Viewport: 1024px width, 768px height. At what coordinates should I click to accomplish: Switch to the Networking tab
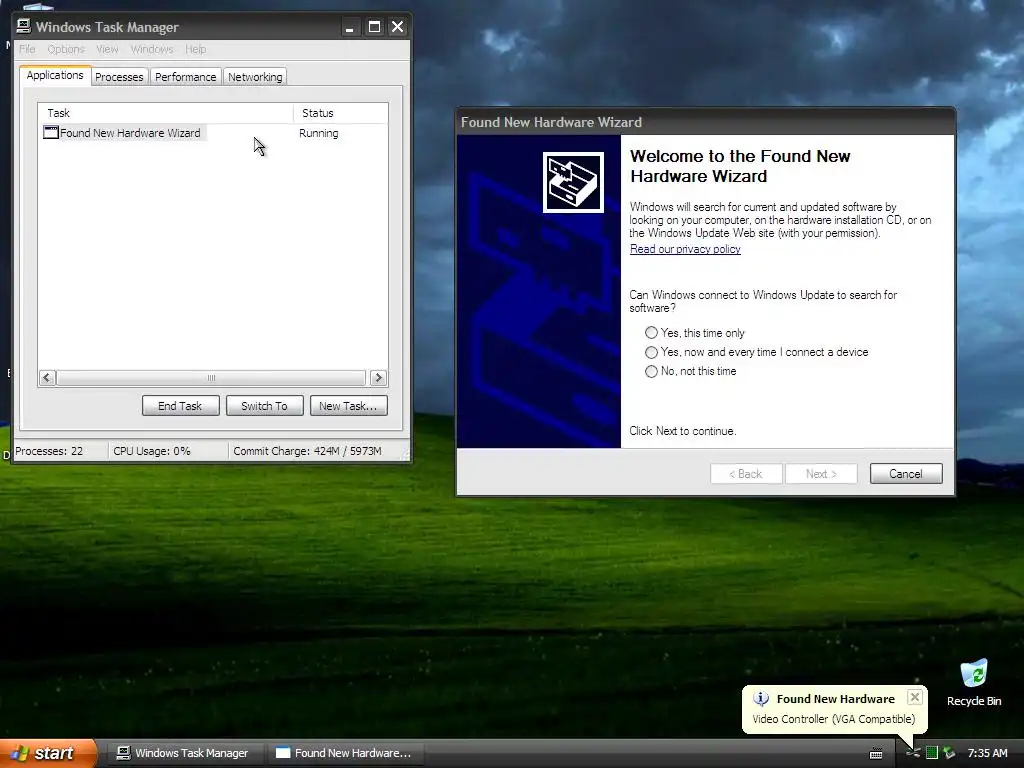click(255, 76)
